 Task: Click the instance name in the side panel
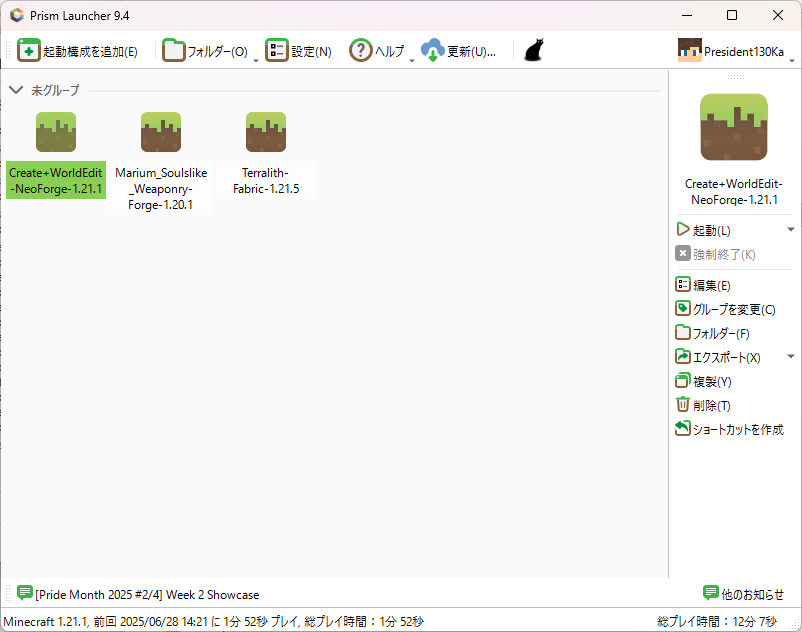tap(734, 192)
